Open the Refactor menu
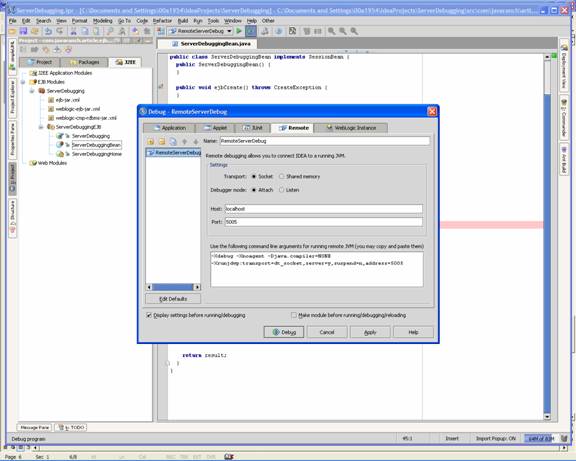Image resolution: width=576 pixels, height=461 pixels. tap(162, 21)
